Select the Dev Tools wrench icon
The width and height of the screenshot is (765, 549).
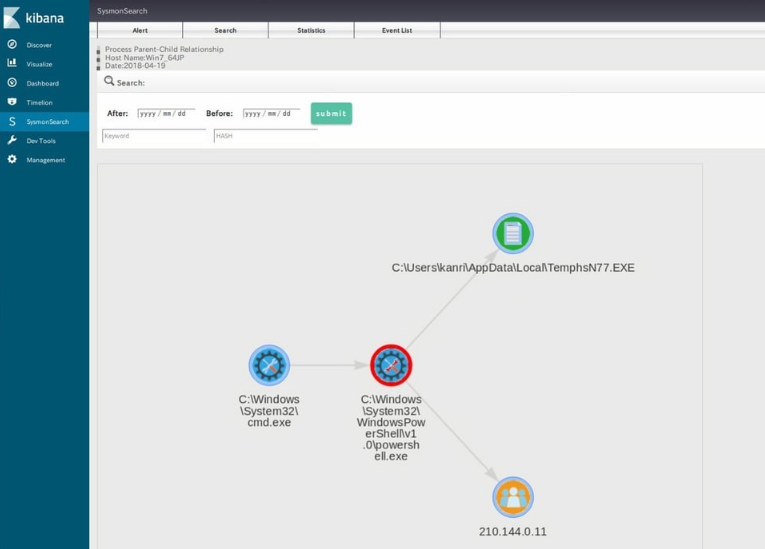(12, 141)
